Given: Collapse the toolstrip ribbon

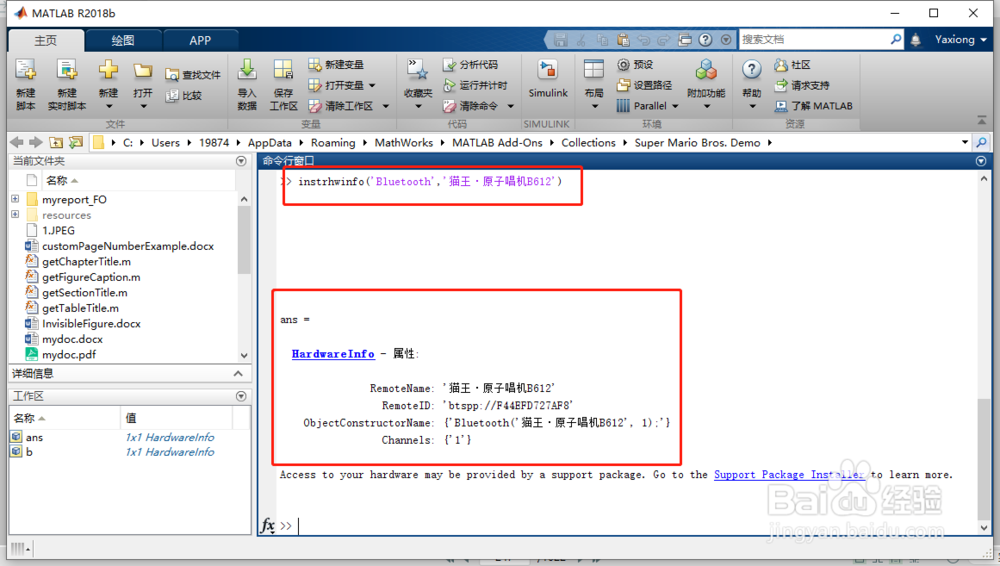Looking at the screenshot, I should point(982,120).
